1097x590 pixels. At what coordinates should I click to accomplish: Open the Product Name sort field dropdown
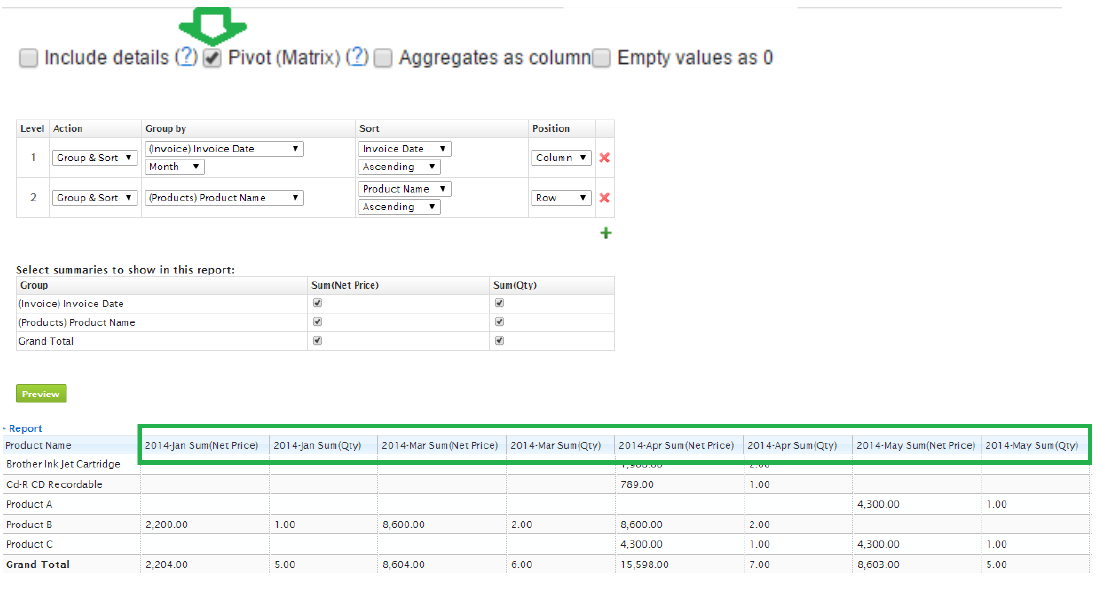(405, 189)
